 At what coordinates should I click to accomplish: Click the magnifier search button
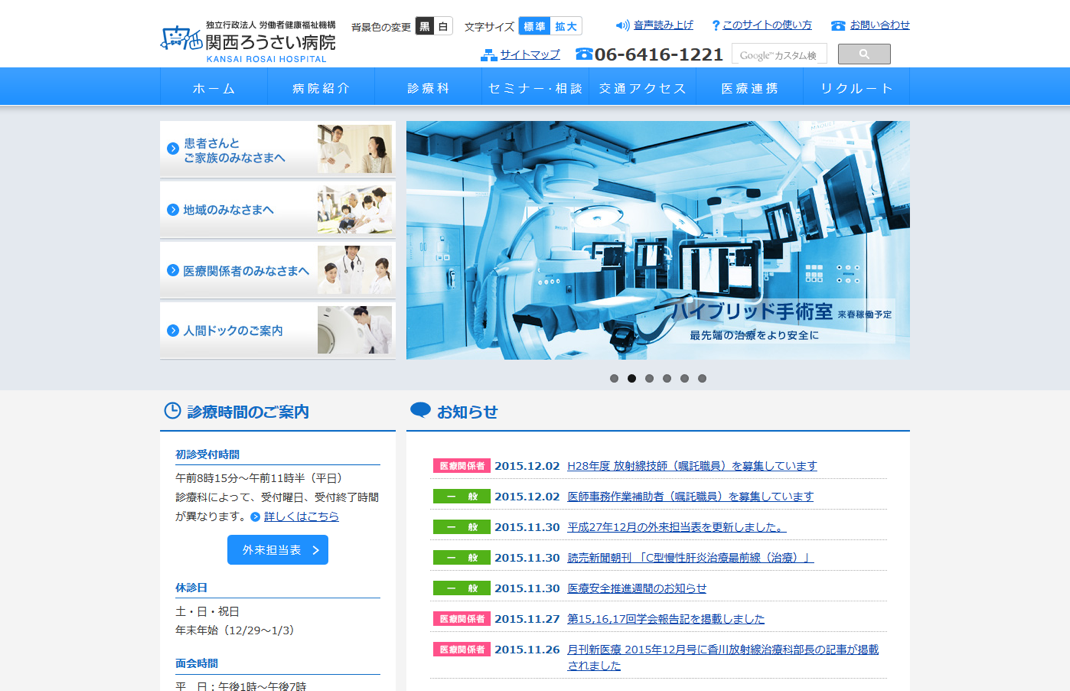tap(864, 54)
